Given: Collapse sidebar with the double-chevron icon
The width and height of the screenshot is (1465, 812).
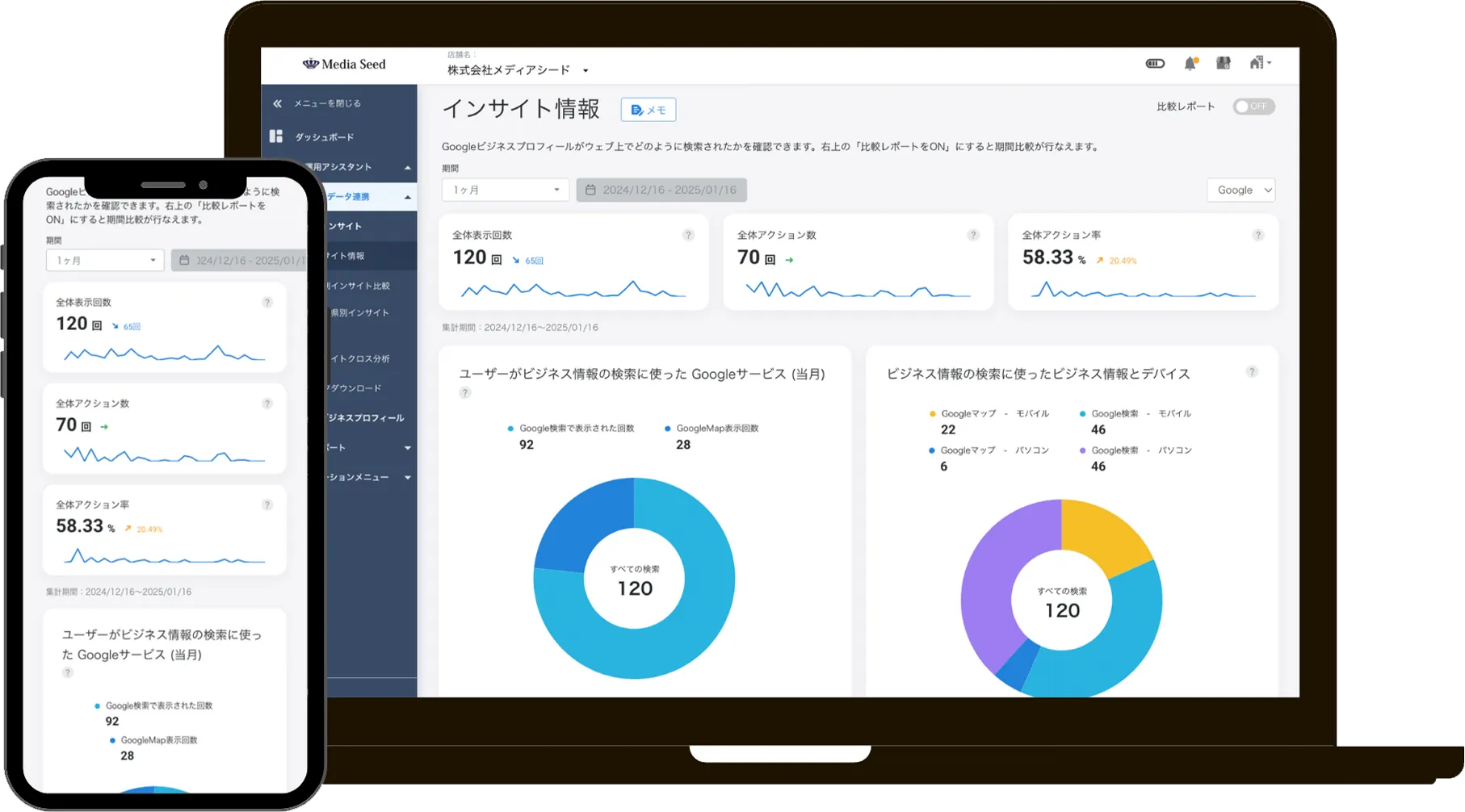Looking at the screenshot, I should click(277, 103).
